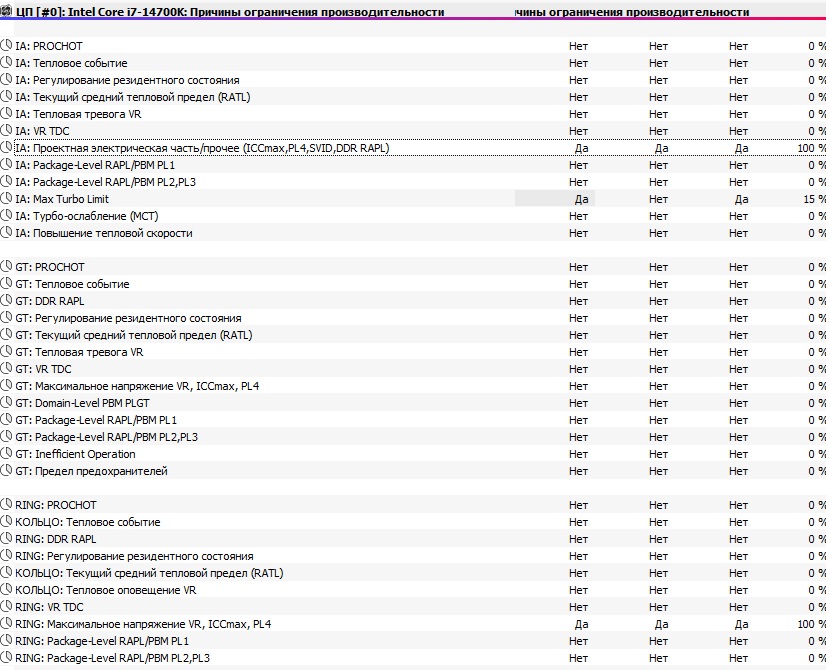The height and width of the screenshot is (670, 829).
Task: Click icon beside RING: PROCHOT
Action: click(x=6, y=504)
